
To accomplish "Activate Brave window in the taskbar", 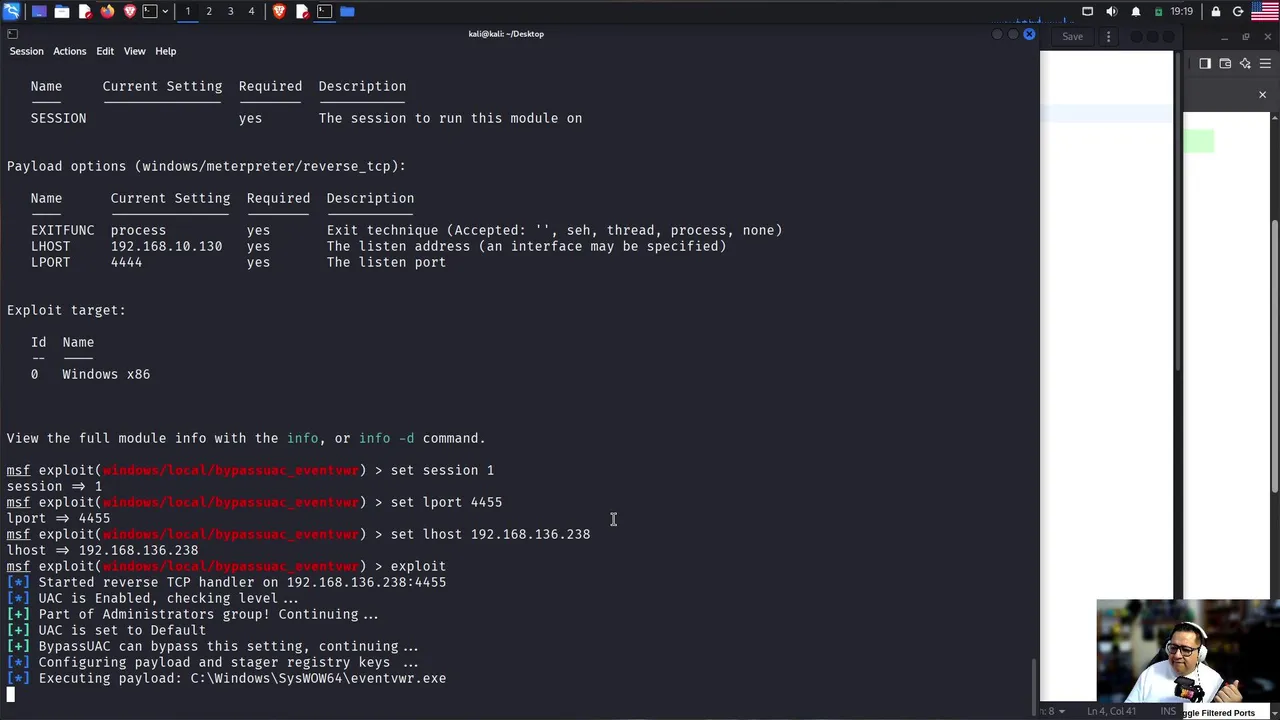I will 279,11.
